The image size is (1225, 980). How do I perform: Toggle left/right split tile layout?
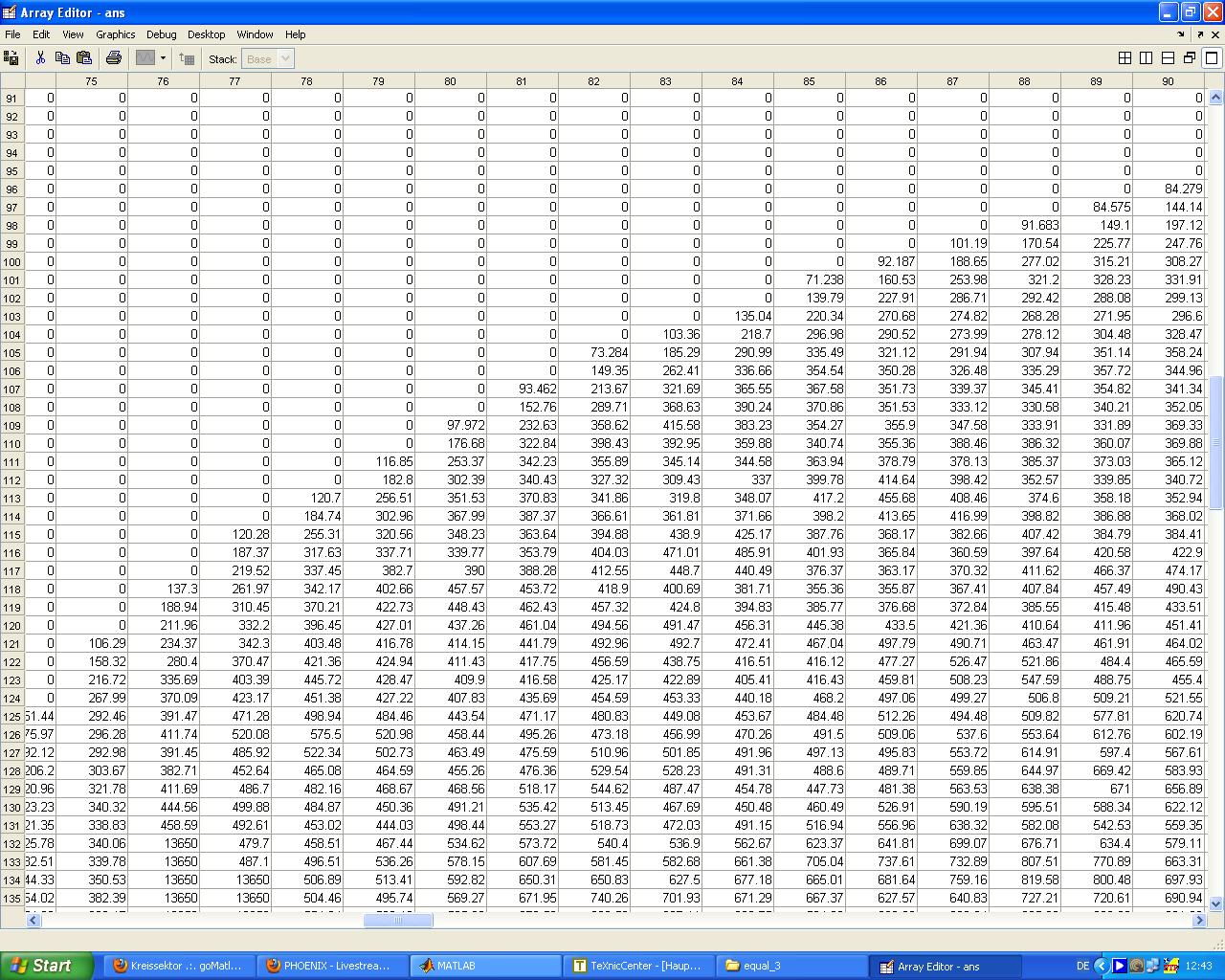coord(1147,58)
